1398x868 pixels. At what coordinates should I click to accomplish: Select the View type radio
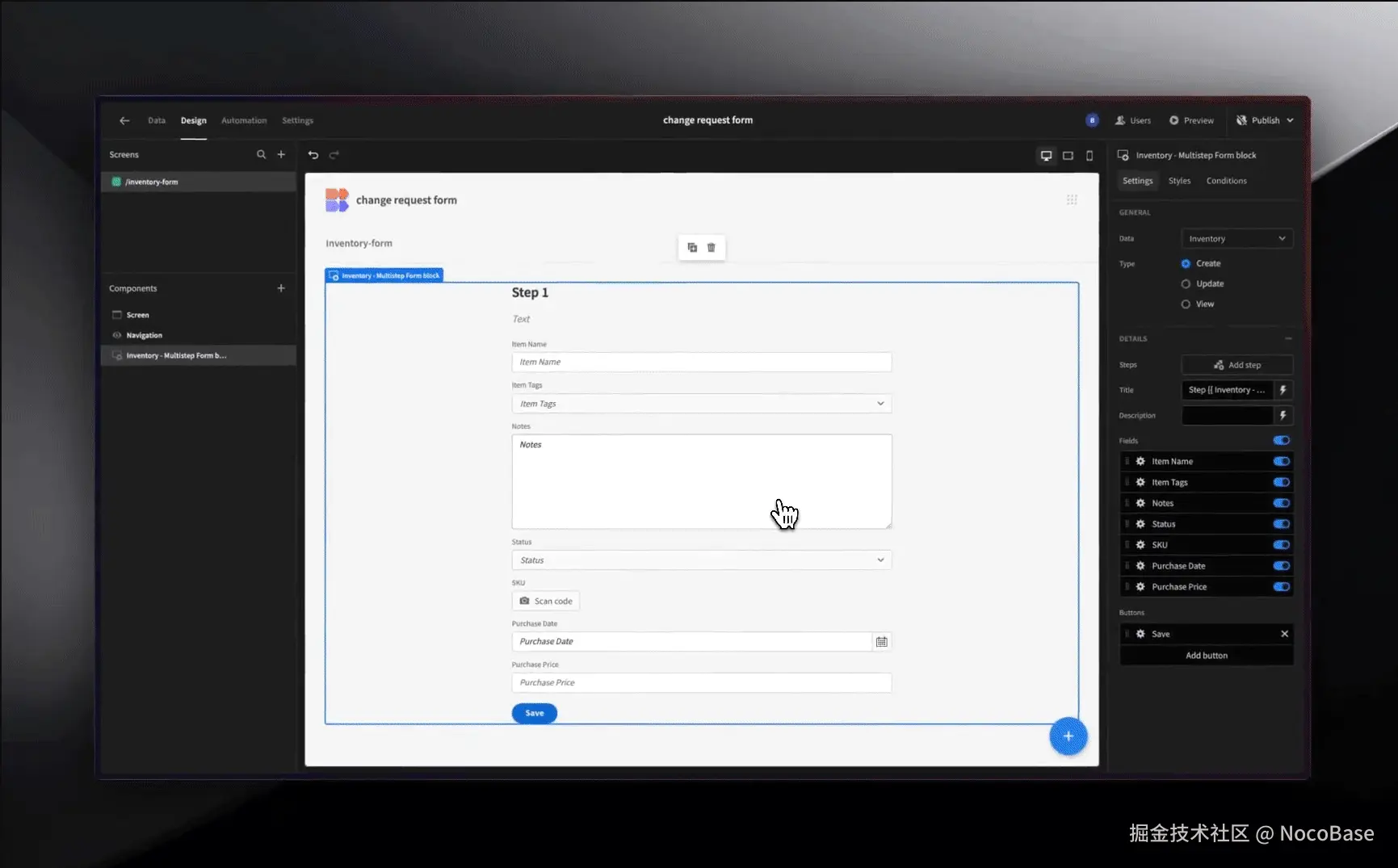(x=1186, y=304)
